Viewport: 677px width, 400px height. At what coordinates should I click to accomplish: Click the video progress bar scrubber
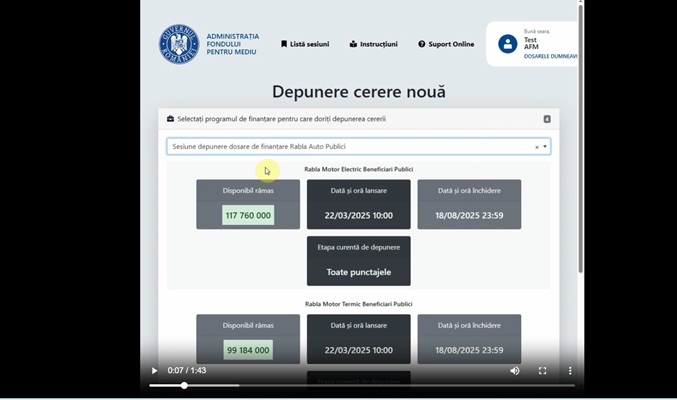pyautogui.click(x=184, y=385)
